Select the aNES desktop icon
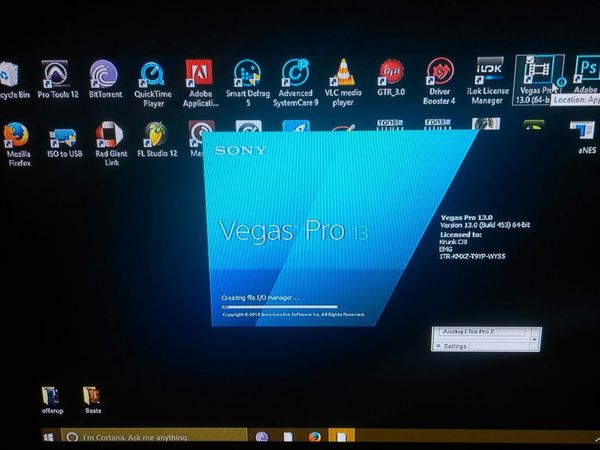 (585, 138)
